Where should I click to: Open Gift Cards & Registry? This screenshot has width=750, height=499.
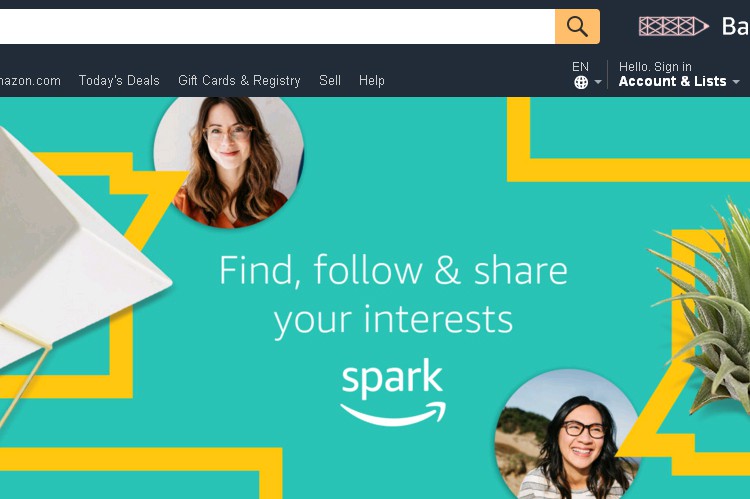point(239,80)
